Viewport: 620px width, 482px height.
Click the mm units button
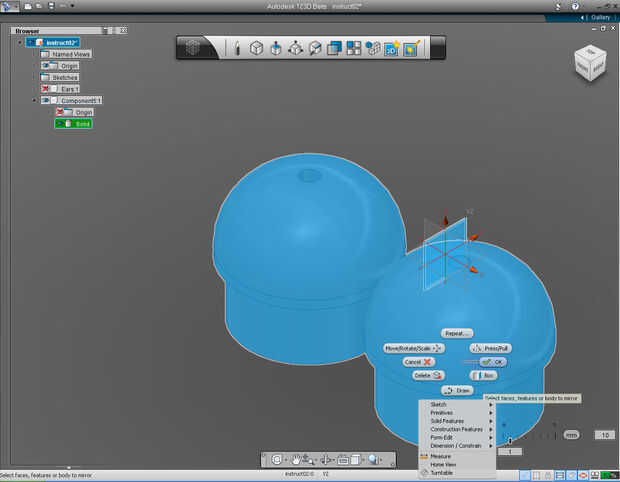coord(571,435)
